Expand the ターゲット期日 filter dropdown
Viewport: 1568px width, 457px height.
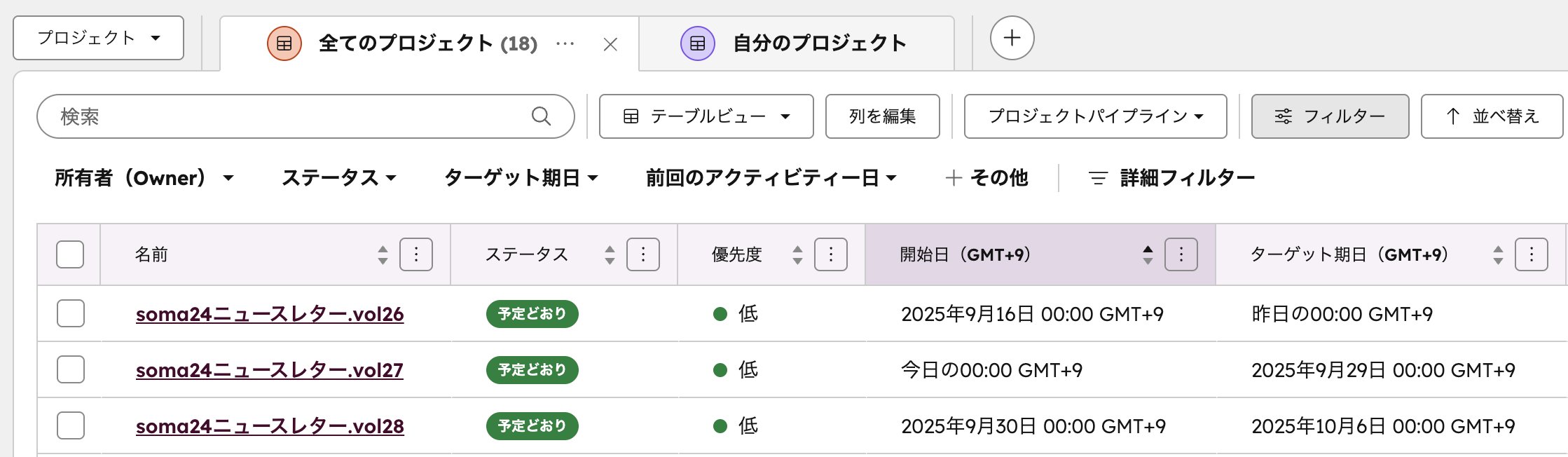pyautogui.click(x=521, y=178)
